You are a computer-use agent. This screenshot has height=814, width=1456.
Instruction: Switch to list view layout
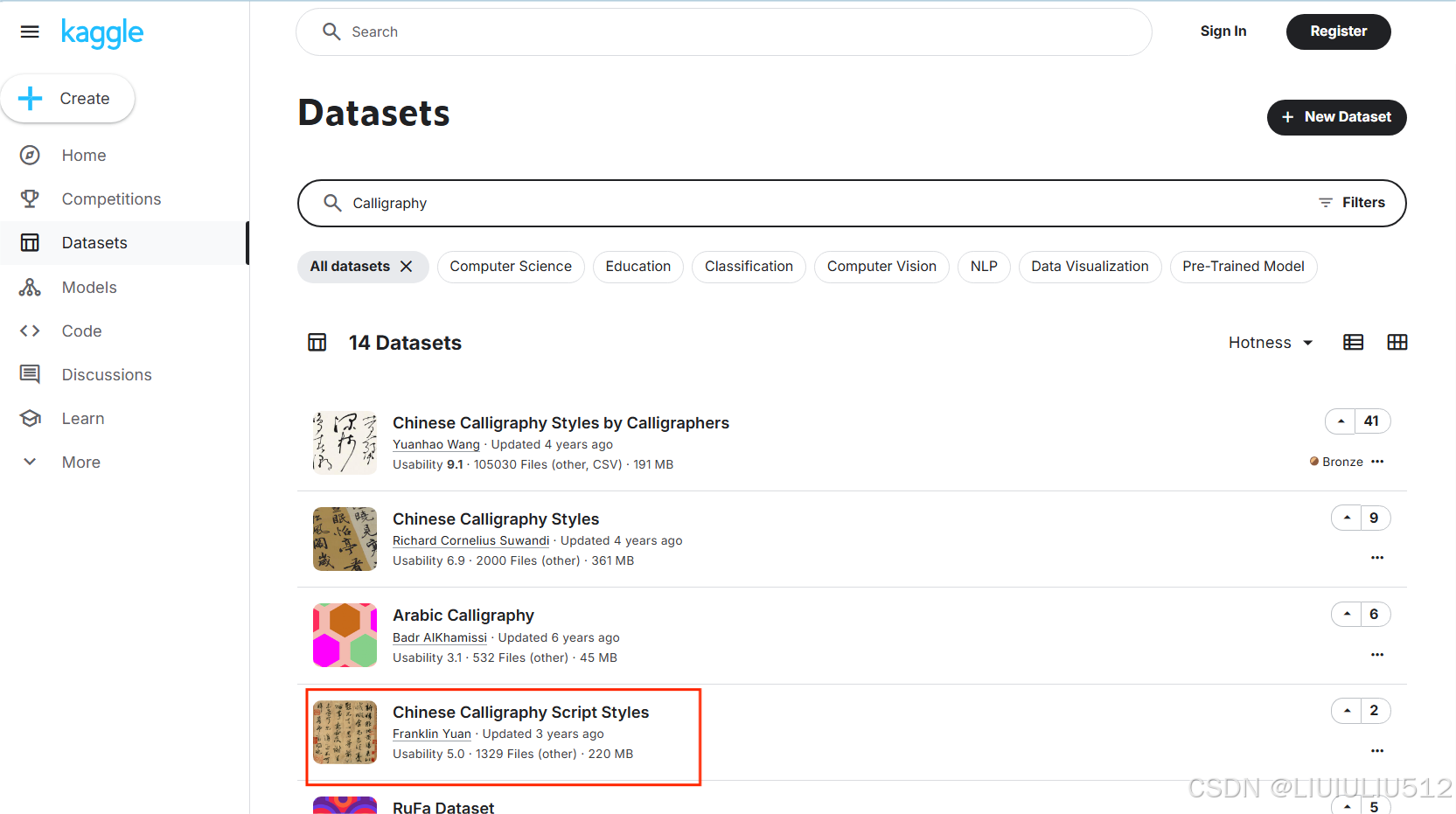tap(1353, 343)
